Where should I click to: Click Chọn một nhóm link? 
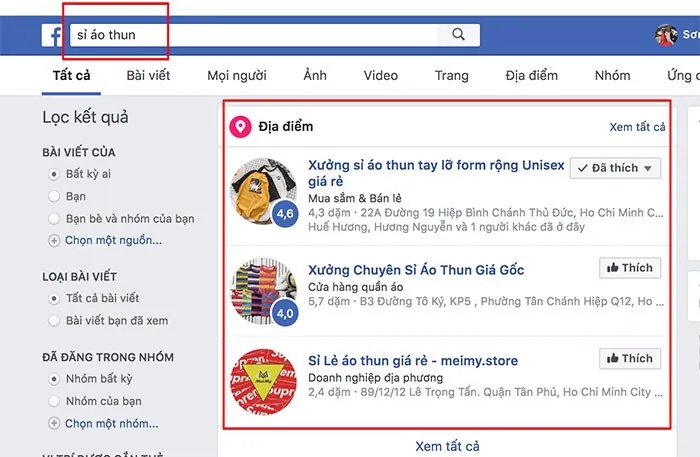112,424
